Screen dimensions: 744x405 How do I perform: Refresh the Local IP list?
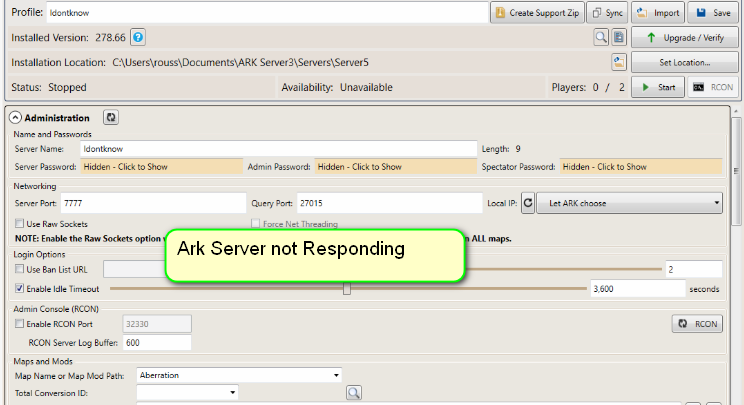pos(528,203)
